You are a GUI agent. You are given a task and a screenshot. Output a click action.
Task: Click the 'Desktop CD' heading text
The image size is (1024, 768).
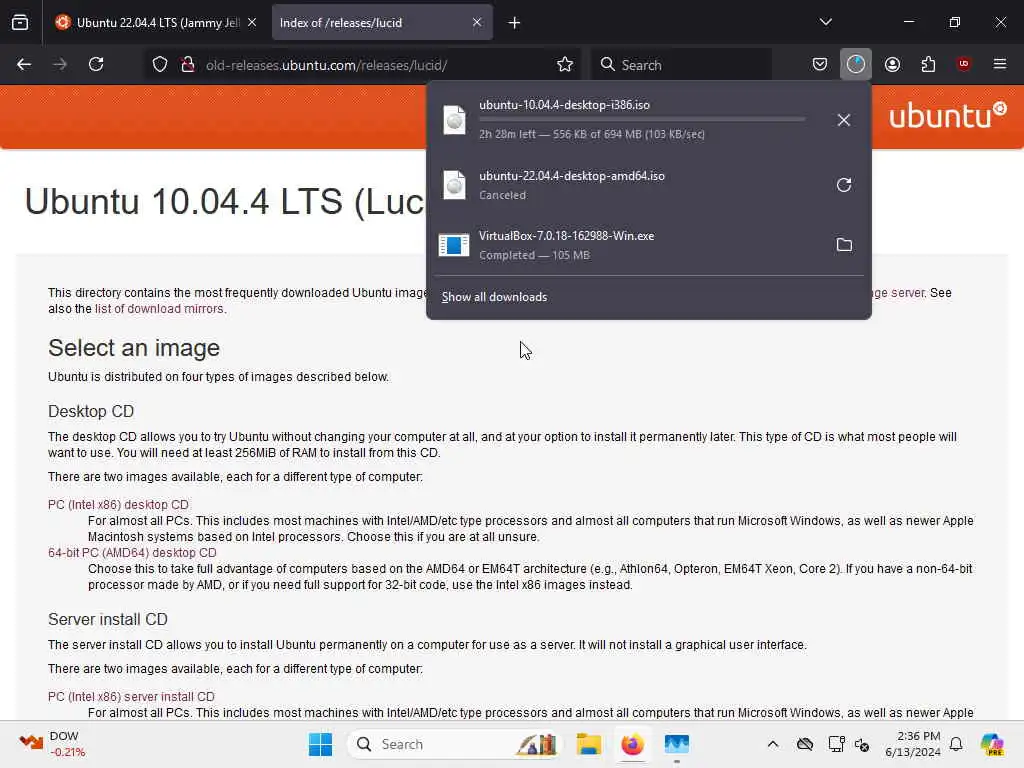pos(91,411)
